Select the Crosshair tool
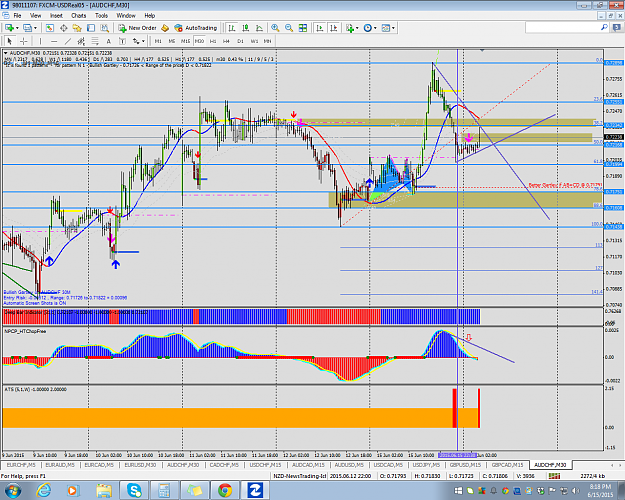 tap(24, 41)
